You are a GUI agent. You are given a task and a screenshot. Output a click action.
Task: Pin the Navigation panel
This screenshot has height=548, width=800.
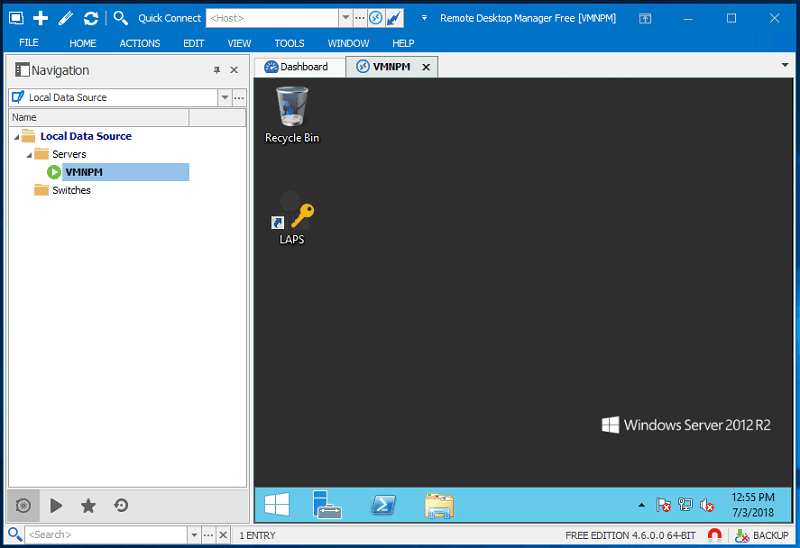tap(217, 70)
